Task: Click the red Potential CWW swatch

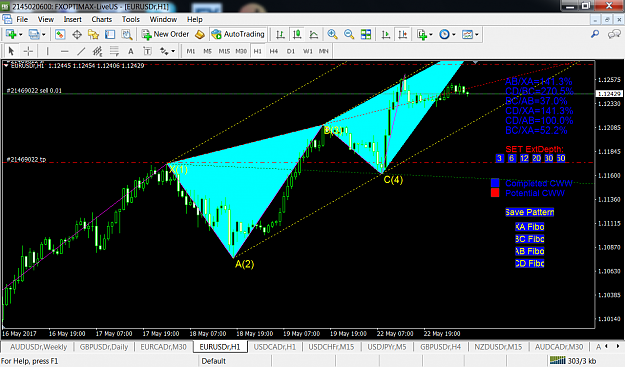Action: [495, 193]
